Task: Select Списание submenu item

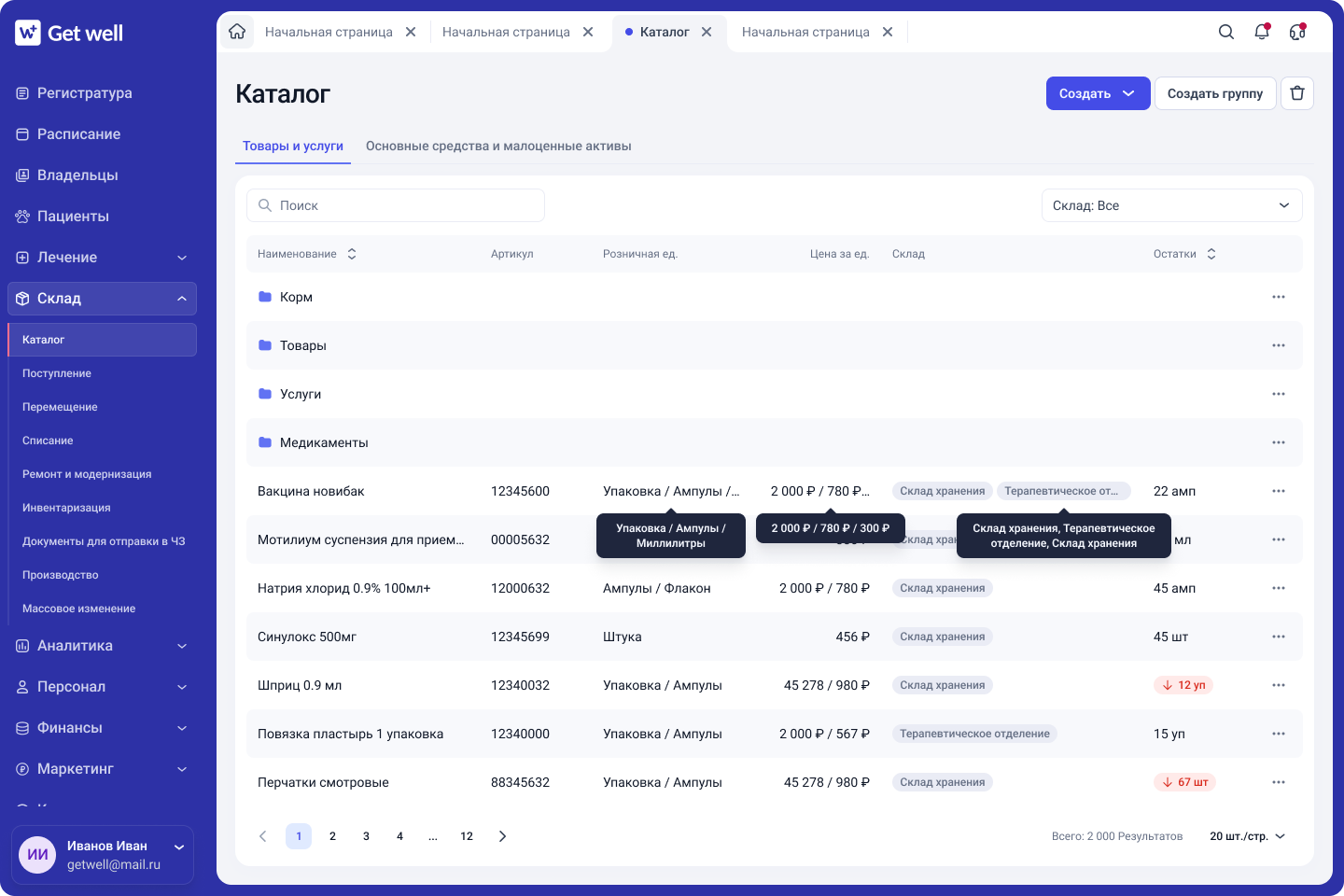Action: point(48,441)
